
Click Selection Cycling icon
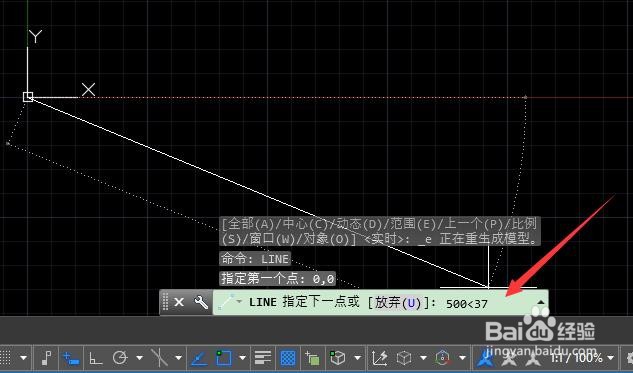coord(312,358)
